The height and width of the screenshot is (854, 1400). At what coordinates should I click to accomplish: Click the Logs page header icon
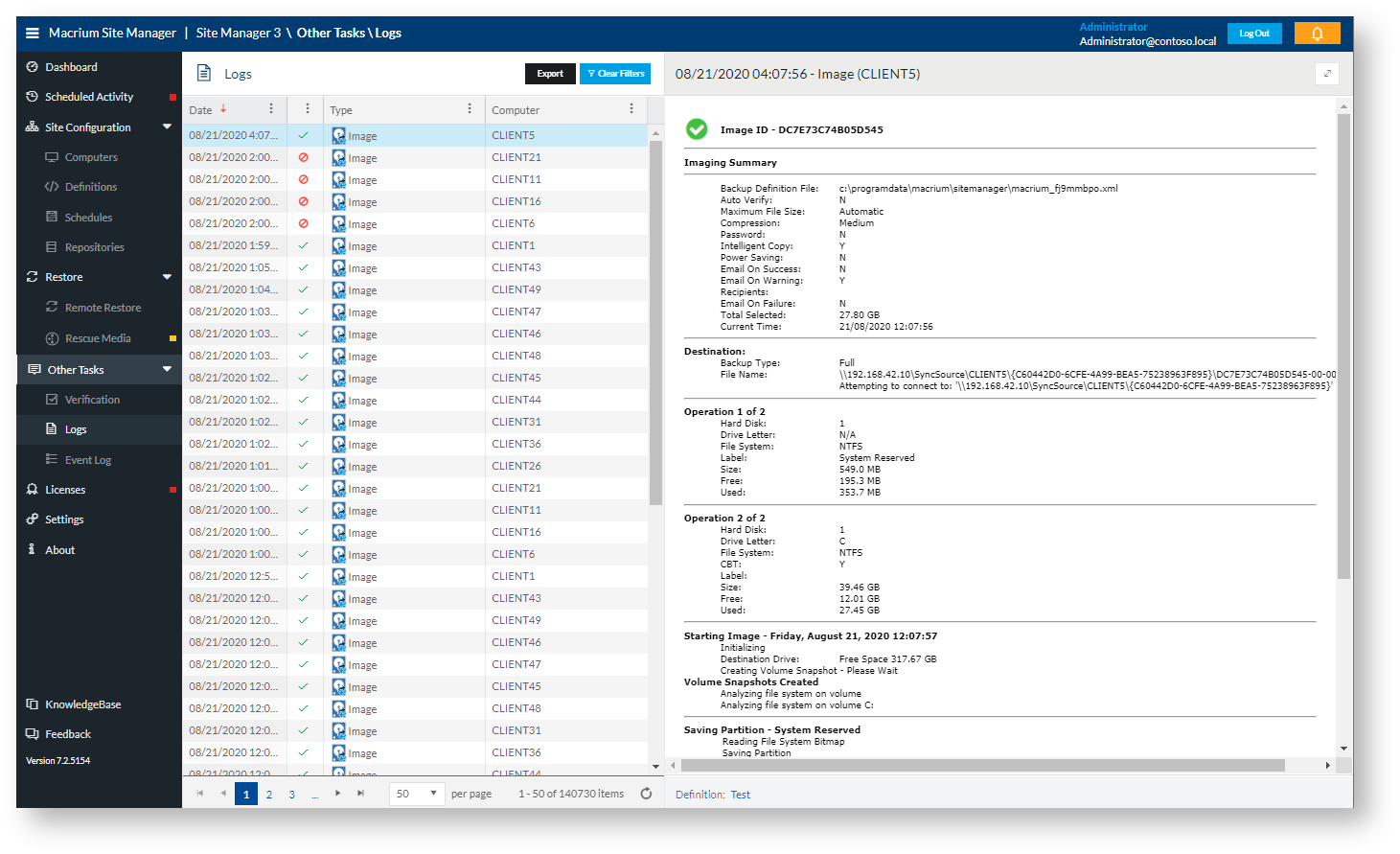pos(204,73)
